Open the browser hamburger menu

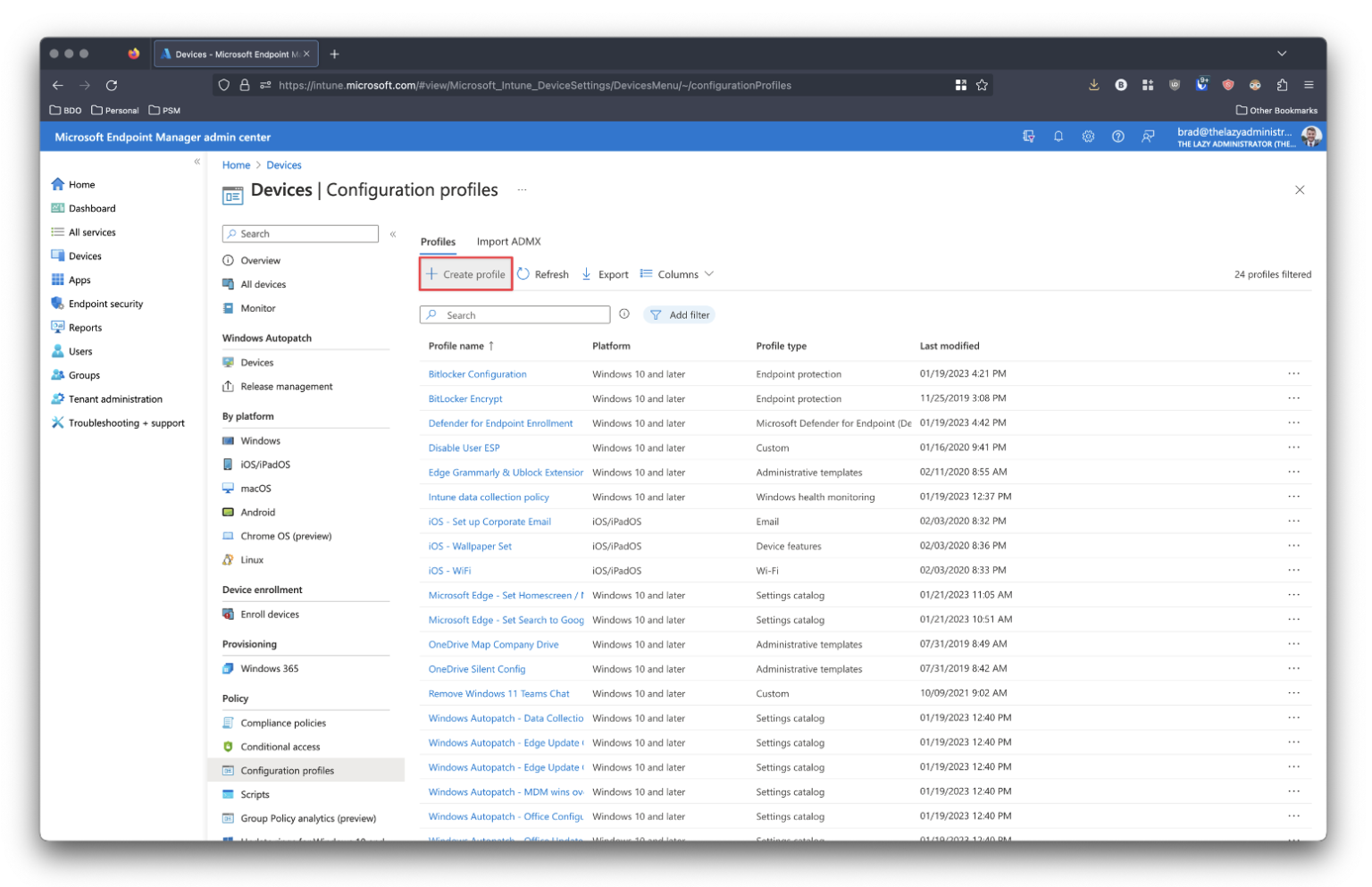coord(1309,86)
